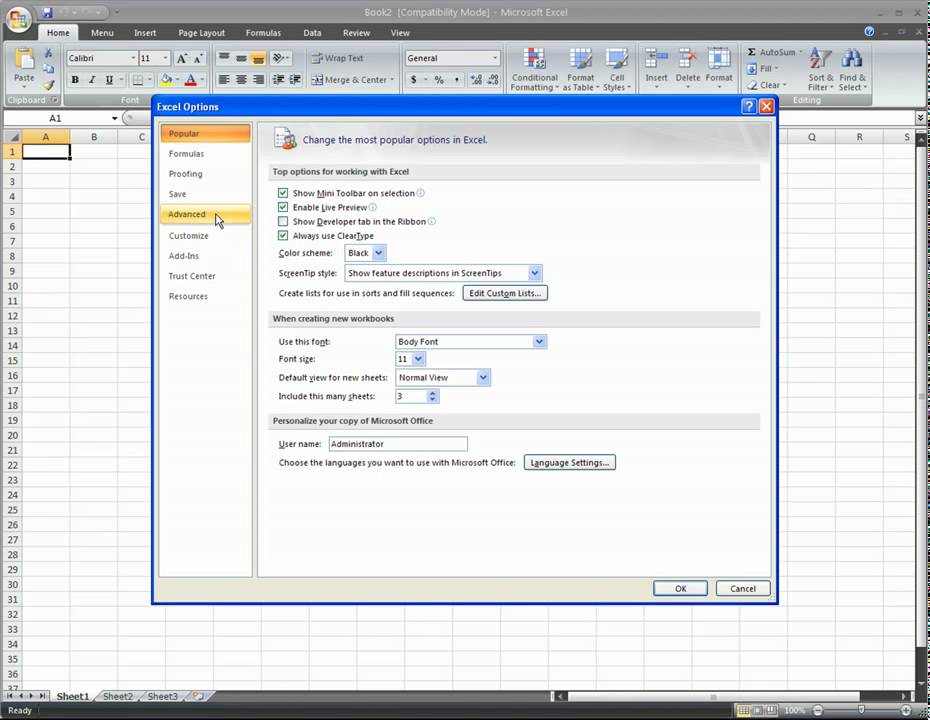Click the Wrap Text button
This screenshot has width=930, height=720.
tap(337, 58)
